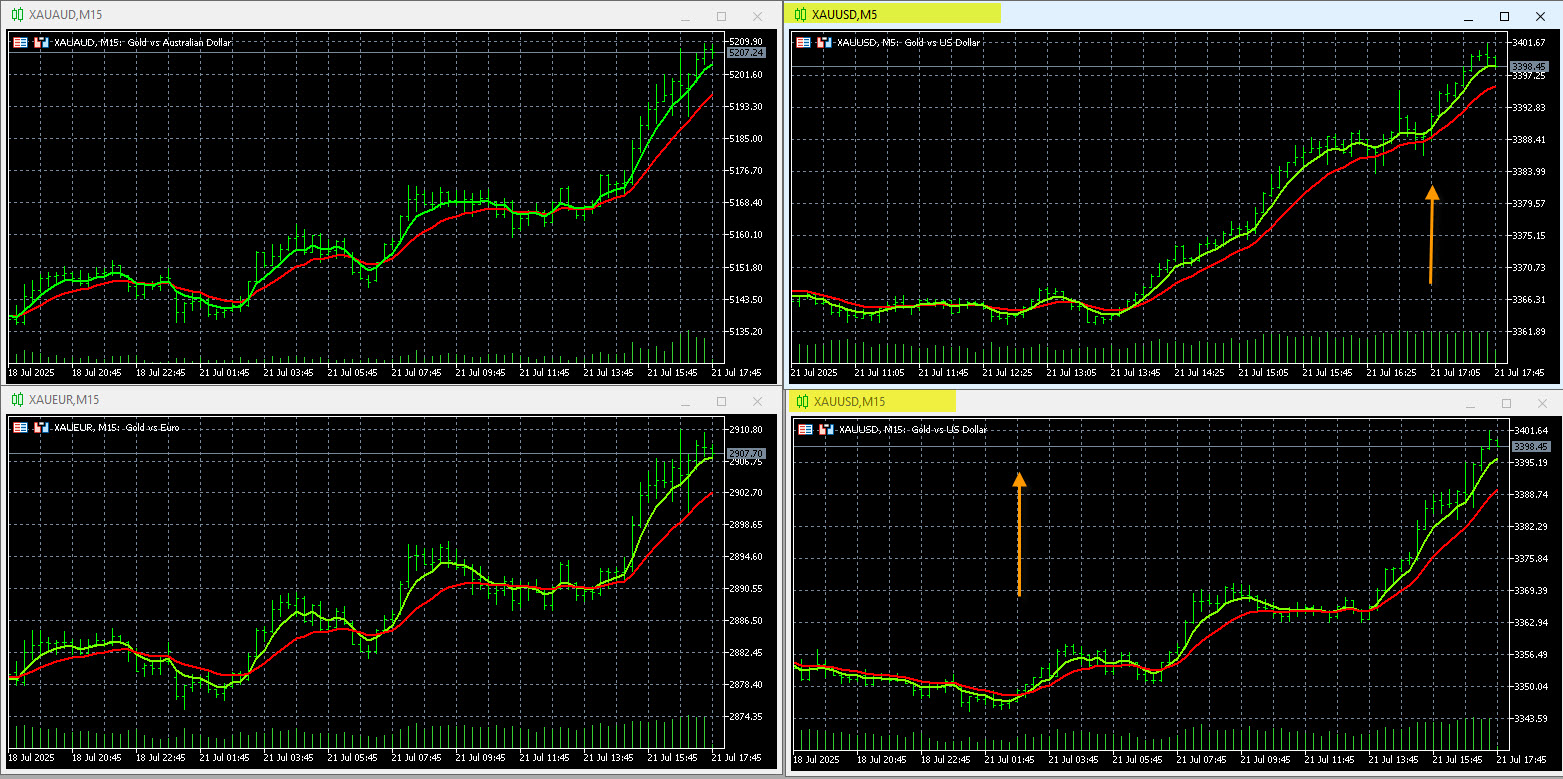Image resolution: width=1563 pixels, height=779 pixels.
Task: Open One Click Trading on the XAUEUR chart
Action: (19, 427)
